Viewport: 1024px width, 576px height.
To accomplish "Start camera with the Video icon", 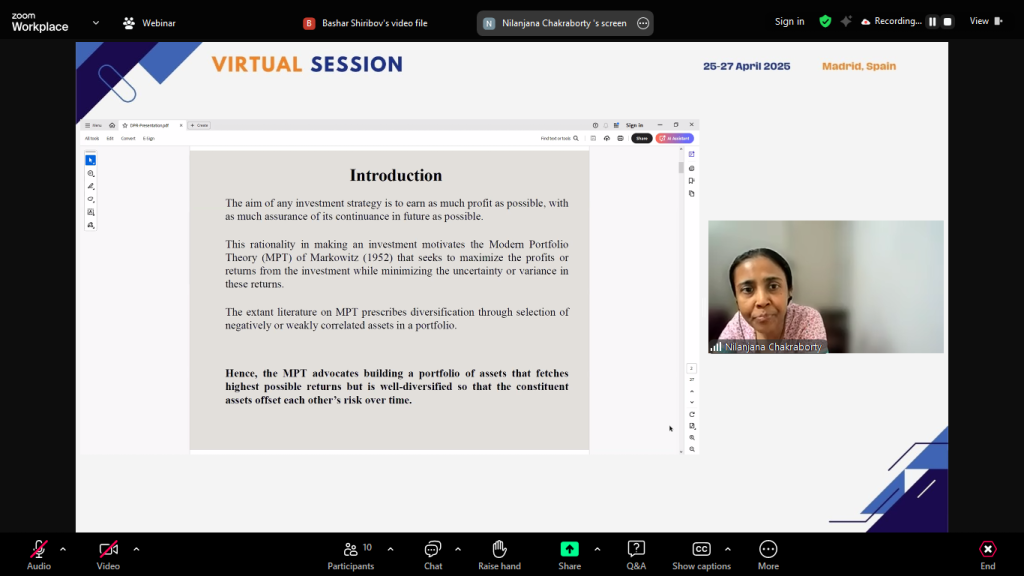I will coord(108,549).
